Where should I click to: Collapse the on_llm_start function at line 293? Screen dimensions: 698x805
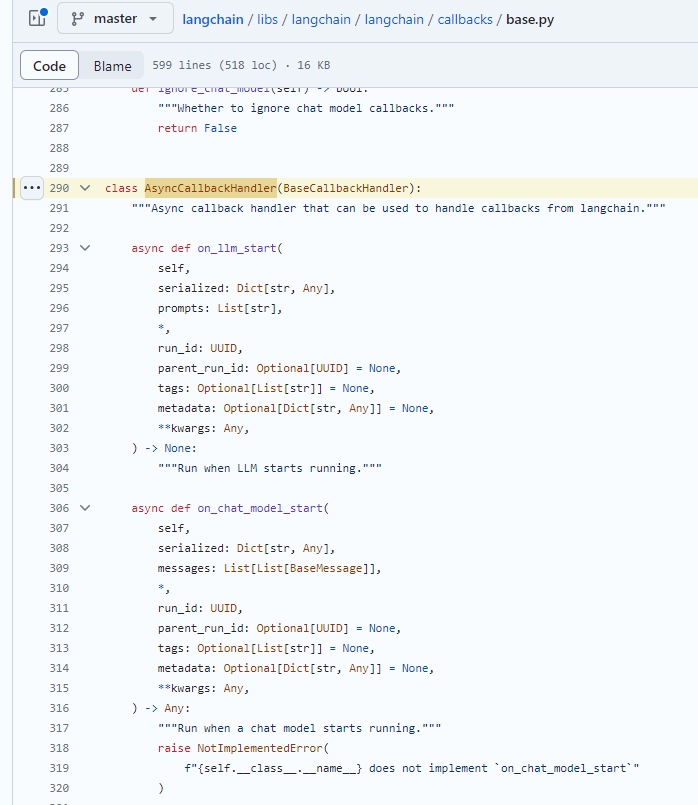85,248
